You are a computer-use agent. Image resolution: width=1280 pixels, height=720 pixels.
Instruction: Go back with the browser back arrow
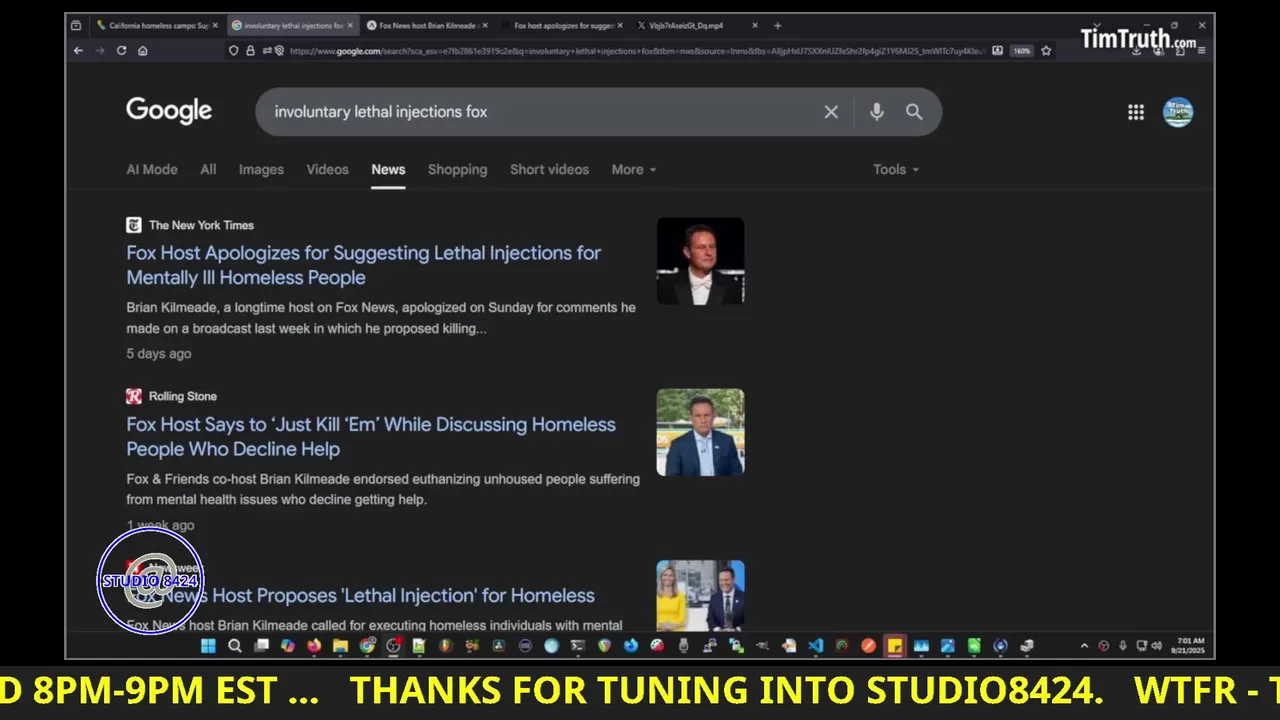click(79, 50)
